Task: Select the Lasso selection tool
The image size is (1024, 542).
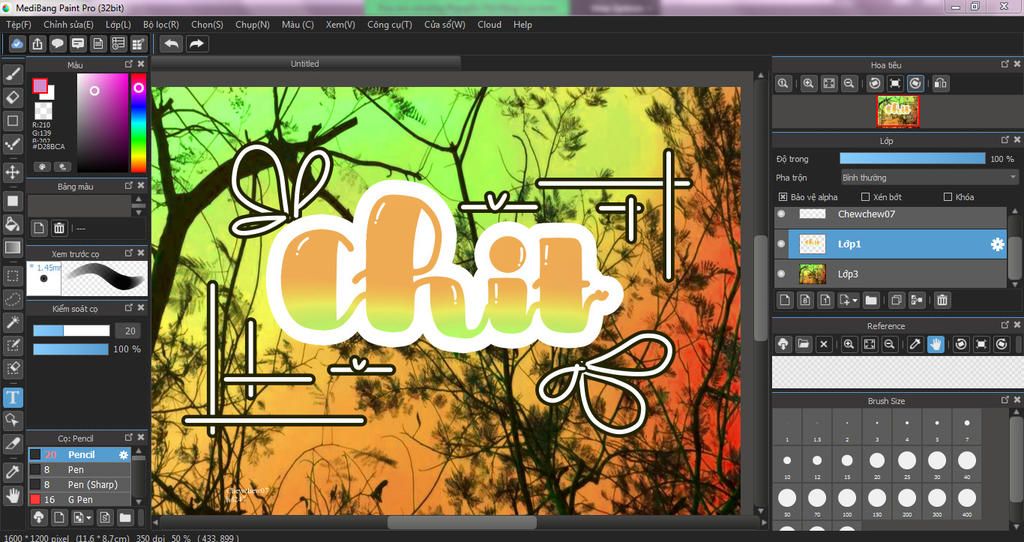Action: coord(12,299)
